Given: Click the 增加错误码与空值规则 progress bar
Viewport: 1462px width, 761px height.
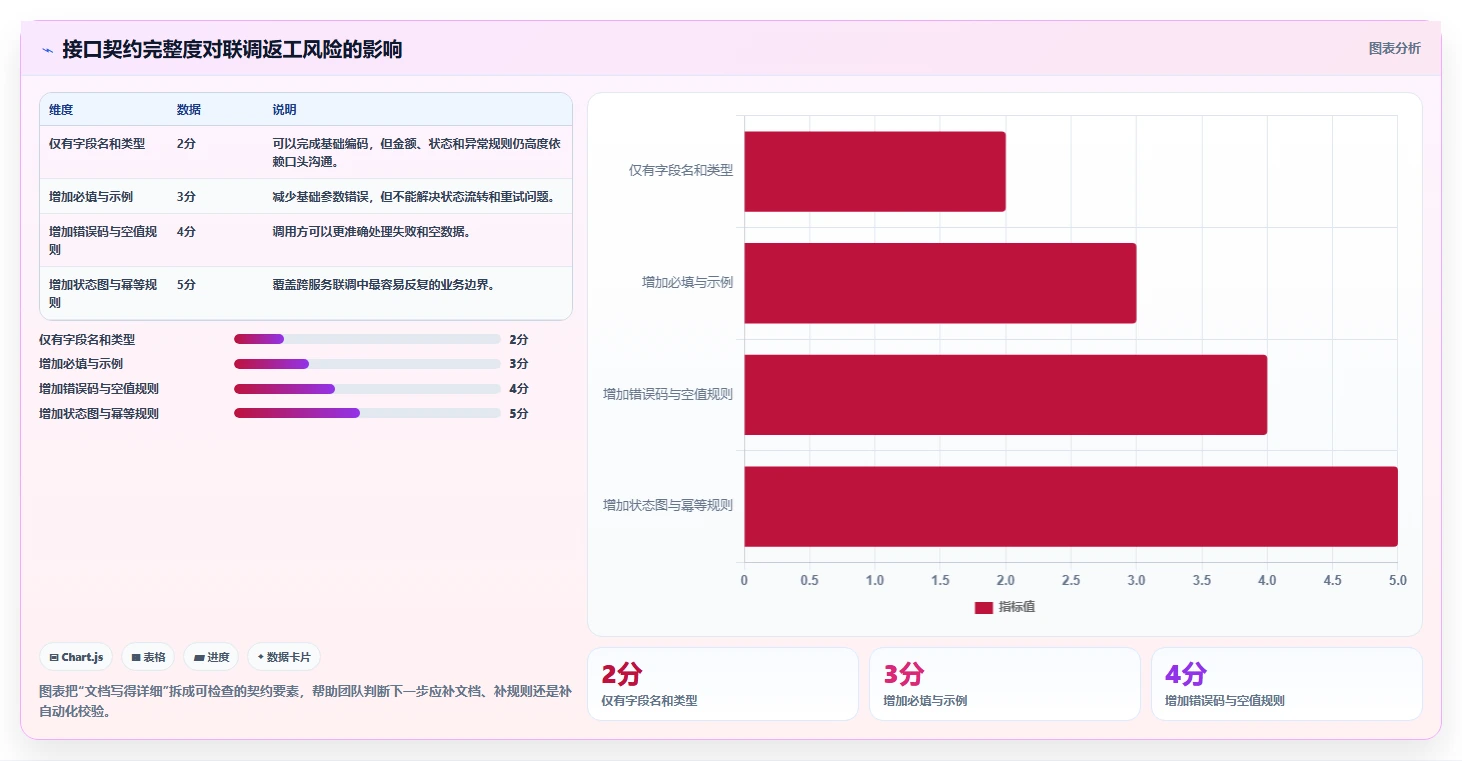Looking at the screenshot, I should [x=367, y=389].
